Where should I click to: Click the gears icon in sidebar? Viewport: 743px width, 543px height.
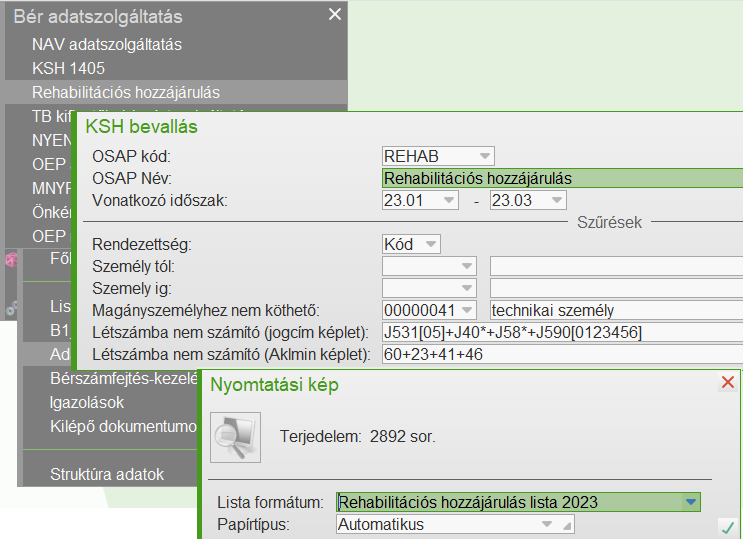pyautogui.click(x=11, y=308)
